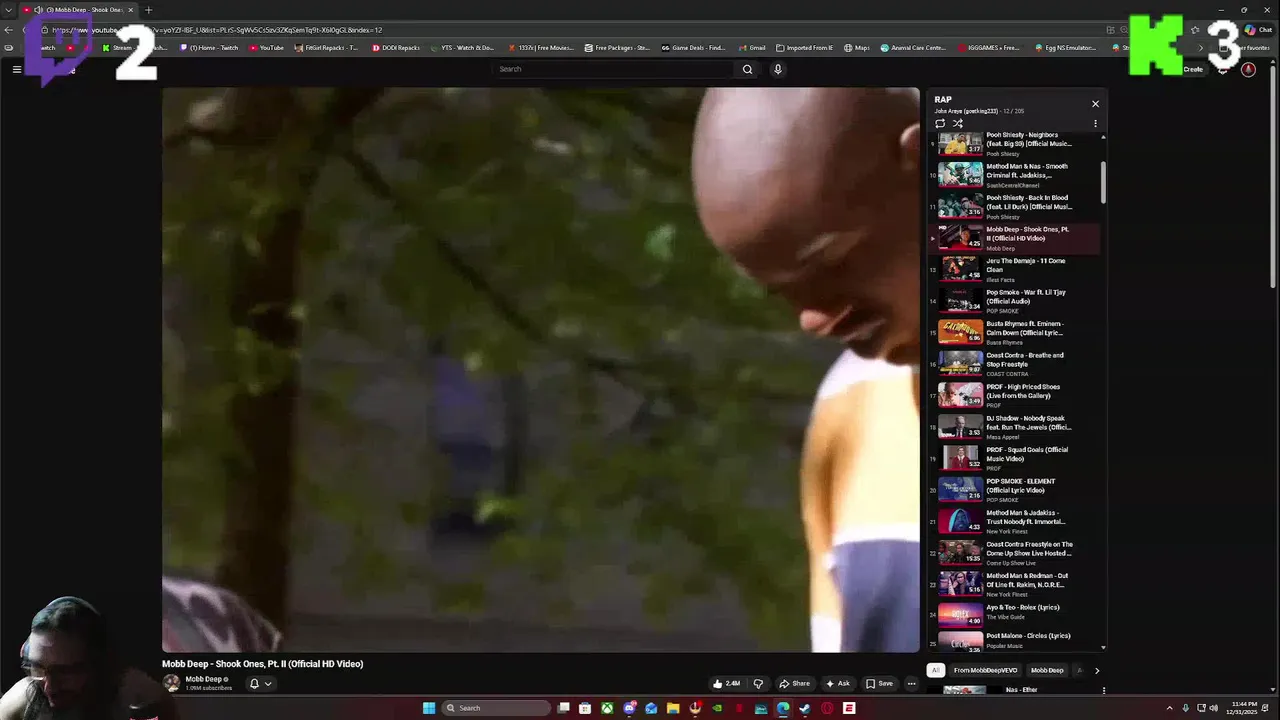Screen dimensions: 1280x720
Task: Open the Gmail bookmark
Action: tap(752, 47)
